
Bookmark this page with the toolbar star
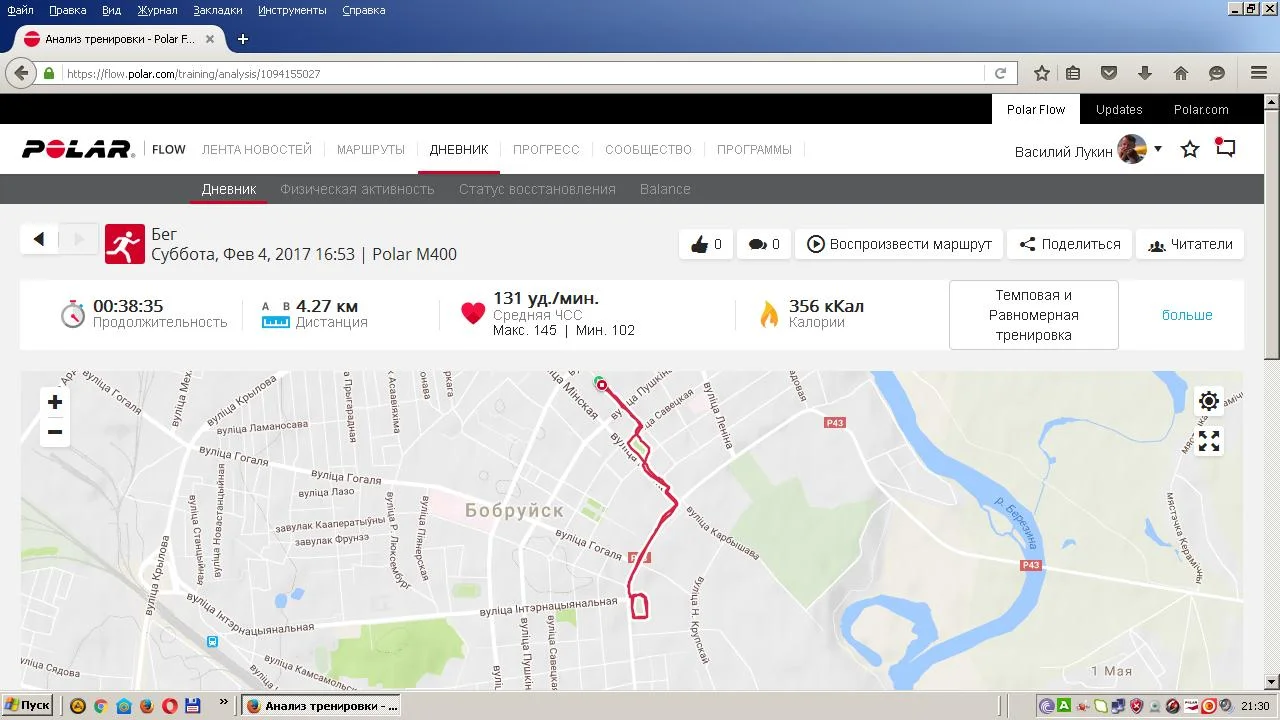pos(1041,73)
